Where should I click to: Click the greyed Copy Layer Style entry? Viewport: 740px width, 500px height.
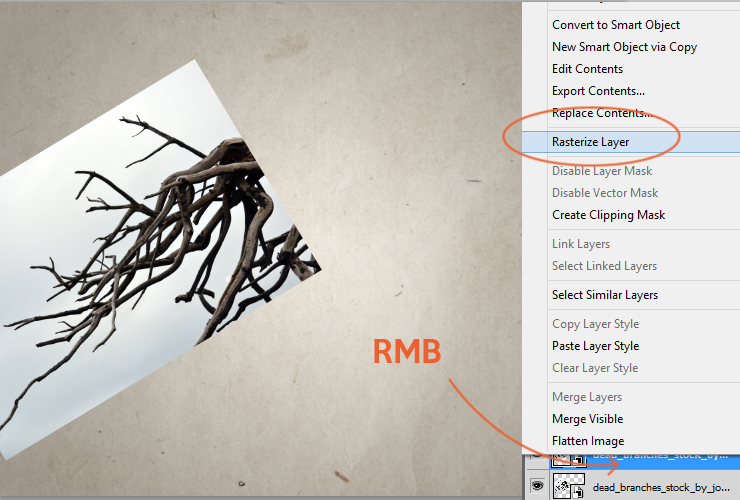[x=596, y=324]
